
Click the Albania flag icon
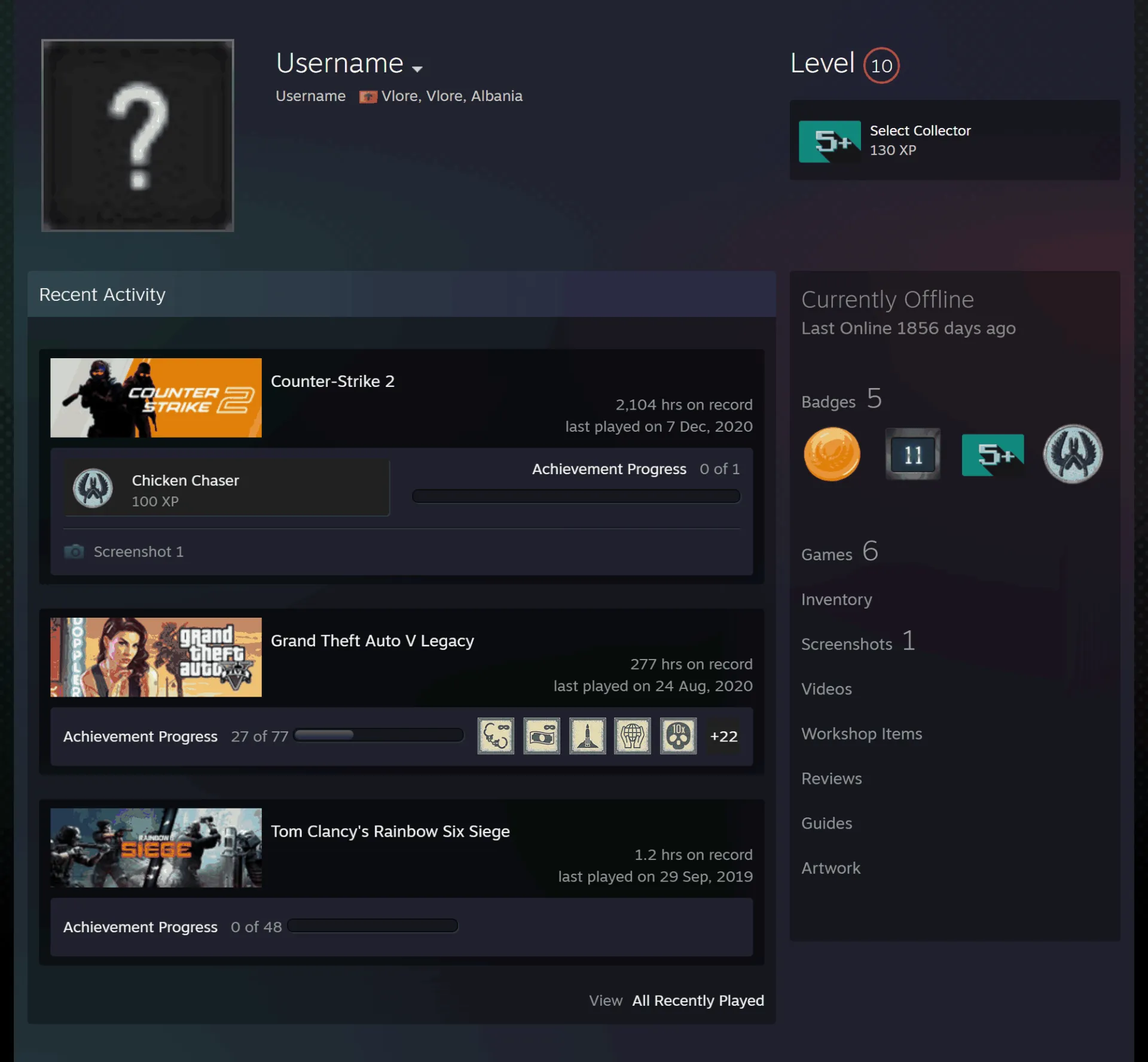[x=368, y=97]
